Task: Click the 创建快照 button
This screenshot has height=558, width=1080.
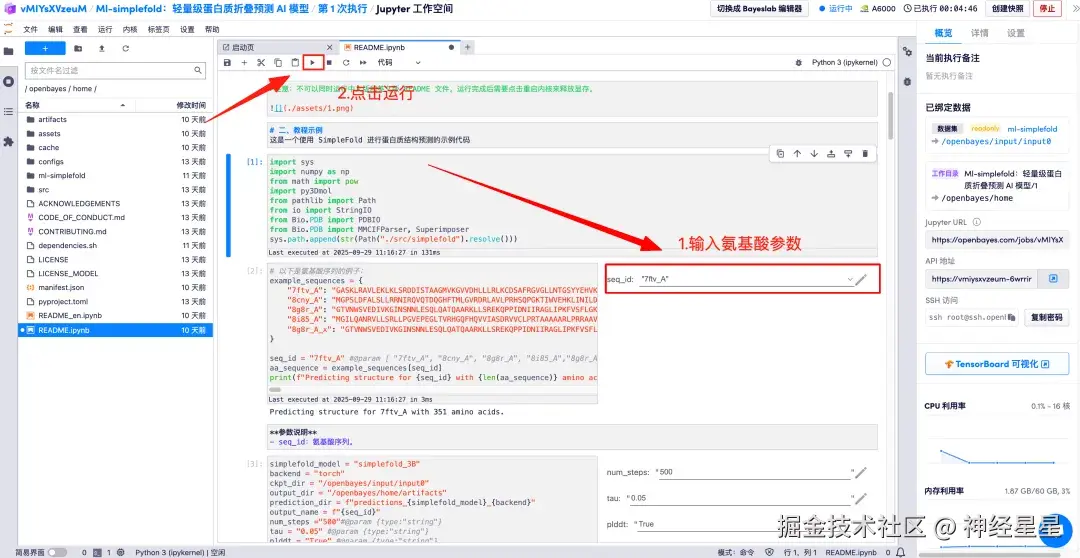Action: [x=1008, y=9]
